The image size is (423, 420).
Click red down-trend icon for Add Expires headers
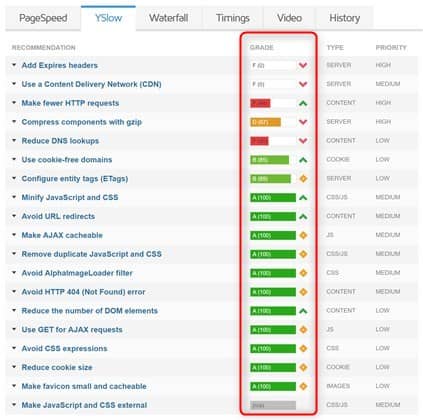pos(303,65)
